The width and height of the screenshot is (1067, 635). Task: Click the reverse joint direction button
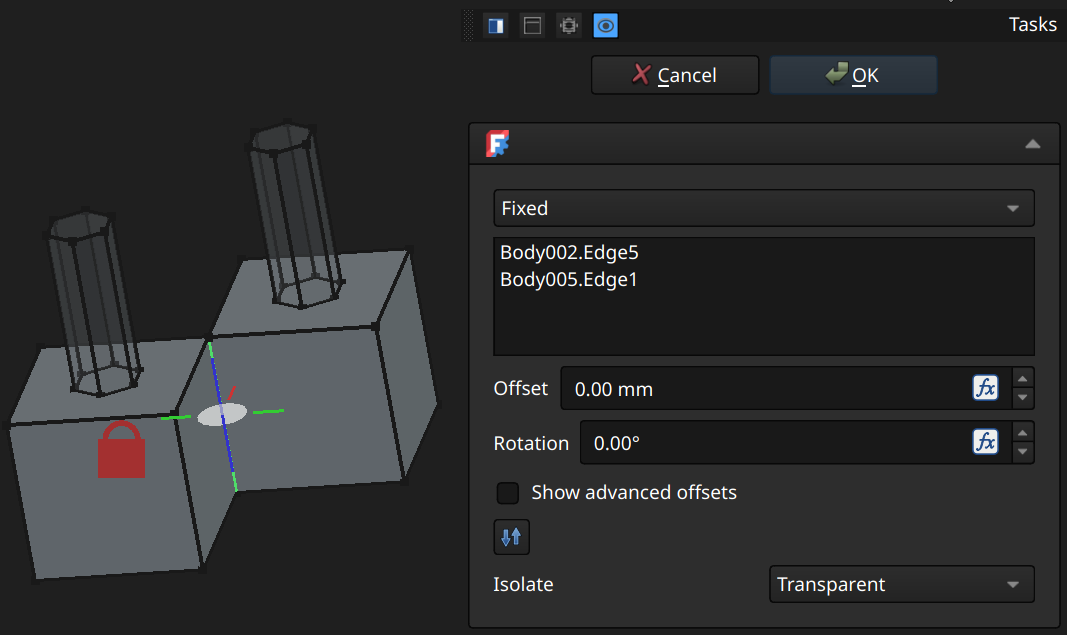click(511, 537)
